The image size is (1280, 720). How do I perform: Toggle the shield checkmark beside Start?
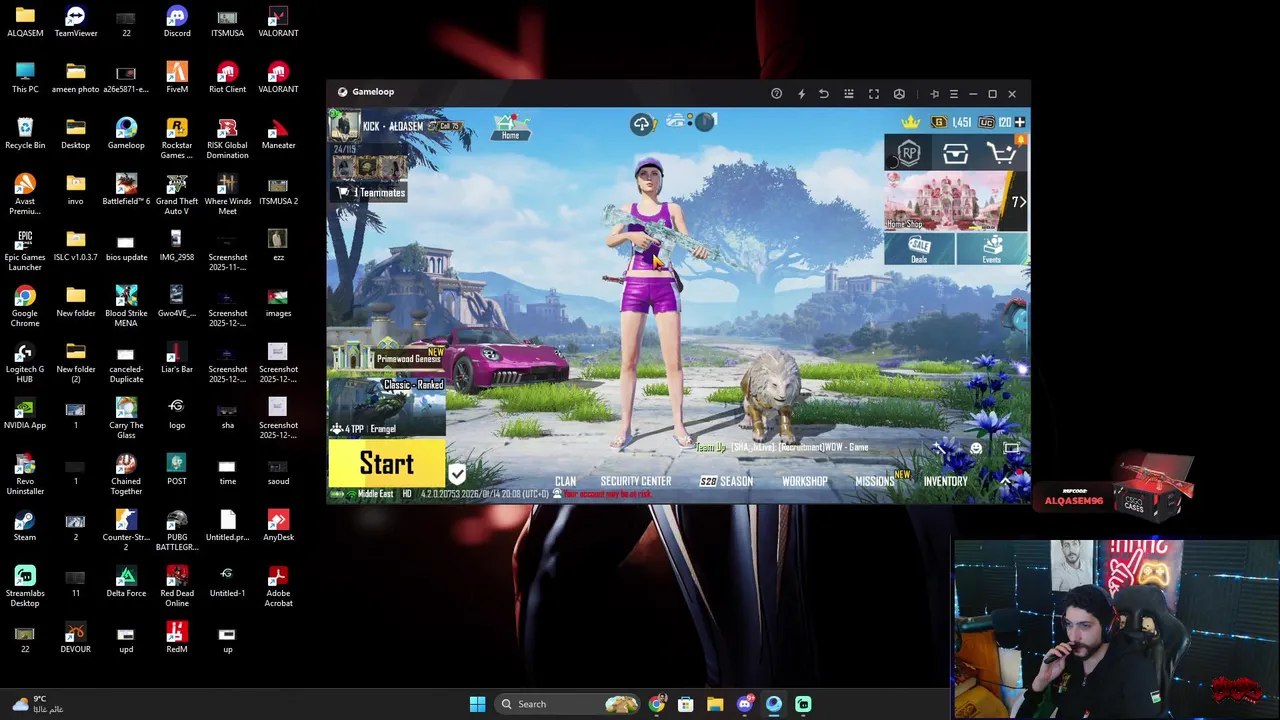(x=457, y=474)
